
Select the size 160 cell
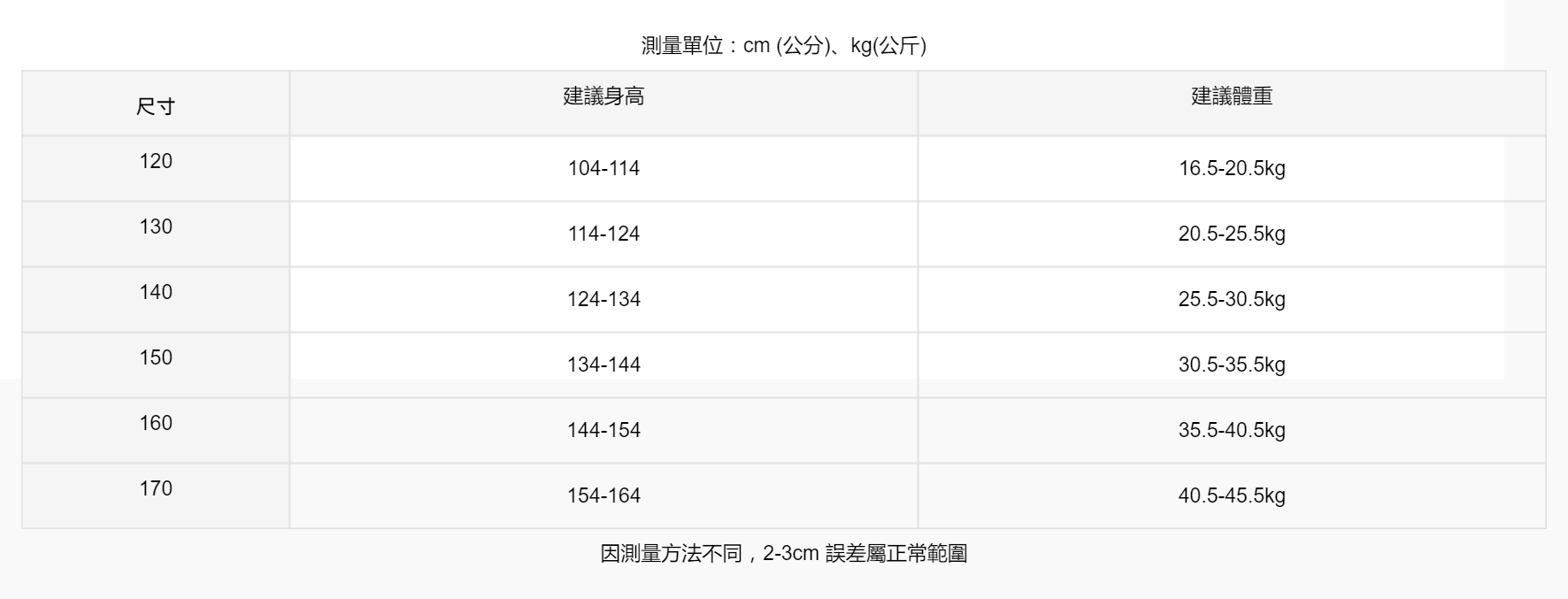point(156,423)
